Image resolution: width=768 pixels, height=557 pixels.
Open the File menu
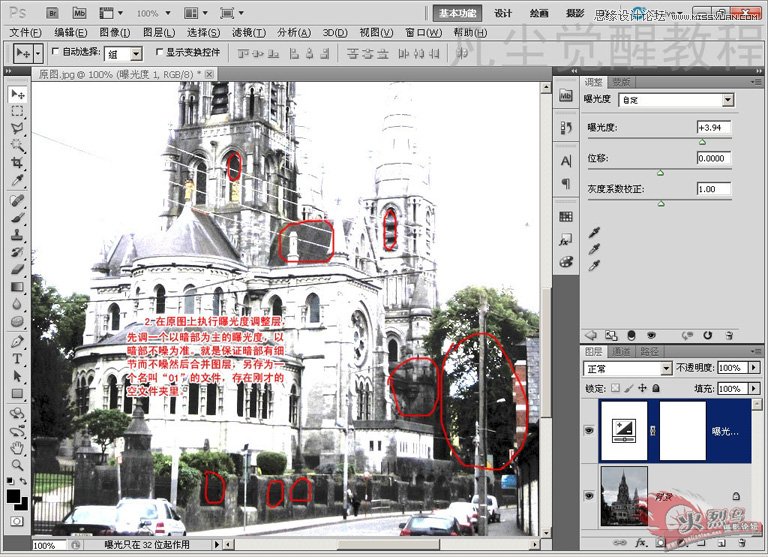25,32
